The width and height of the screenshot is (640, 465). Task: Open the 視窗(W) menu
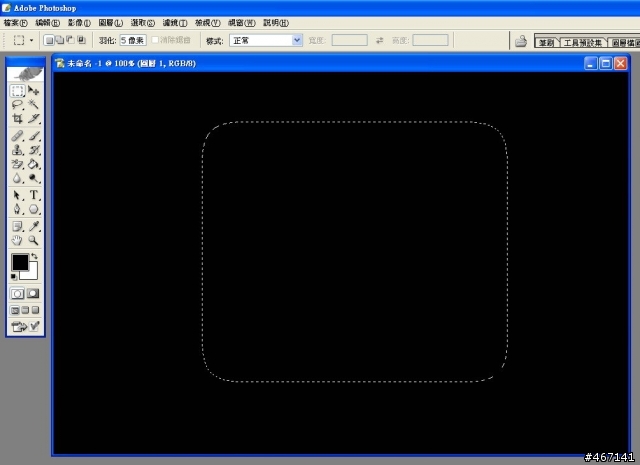(241, 23)
